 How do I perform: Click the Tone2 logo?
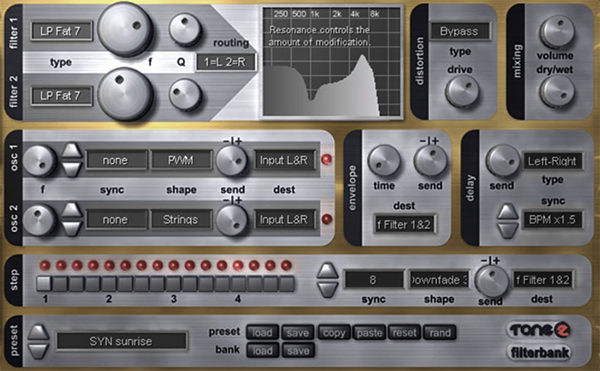540,330
